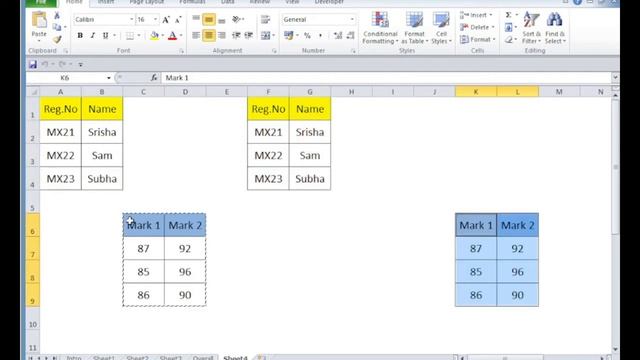
Task: Redo action in Quick Access Toolbar
Action: [62, 64]
